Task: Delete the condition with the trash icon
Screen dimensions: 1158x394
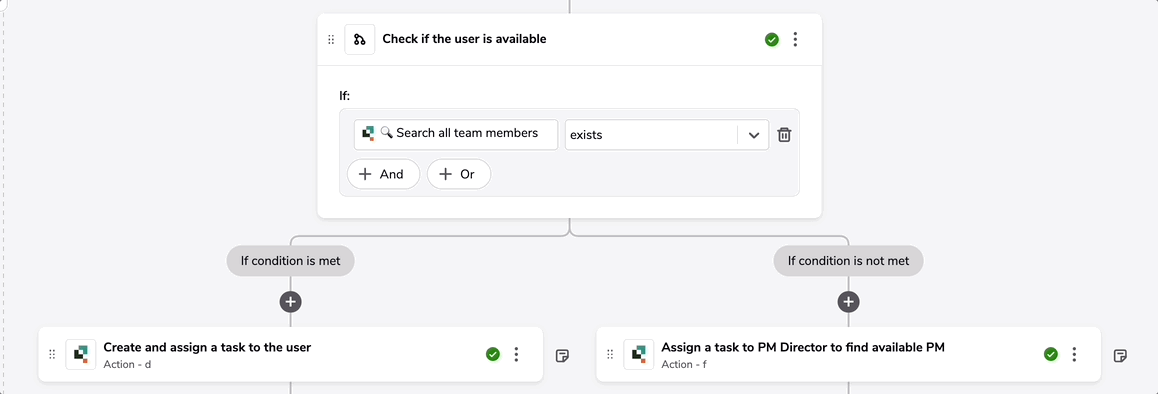Action: point(784,135)
